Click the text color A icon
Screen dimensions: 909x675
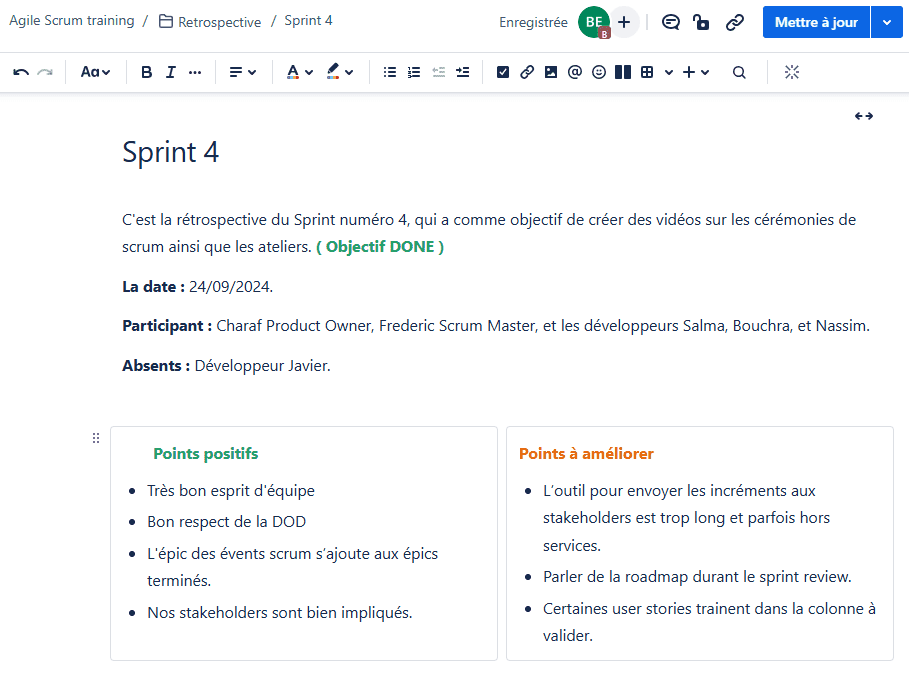click(293, 72)
